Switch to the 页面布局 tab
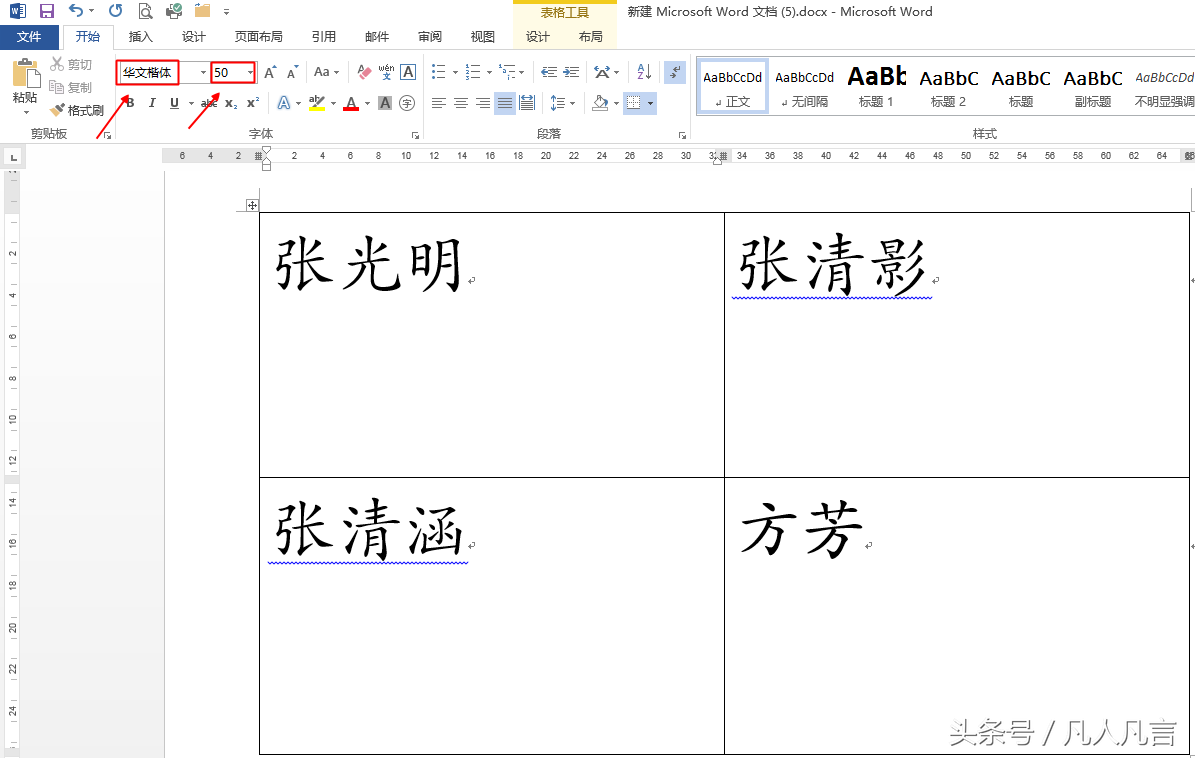 pyautogui.click(x=258, y=37)
